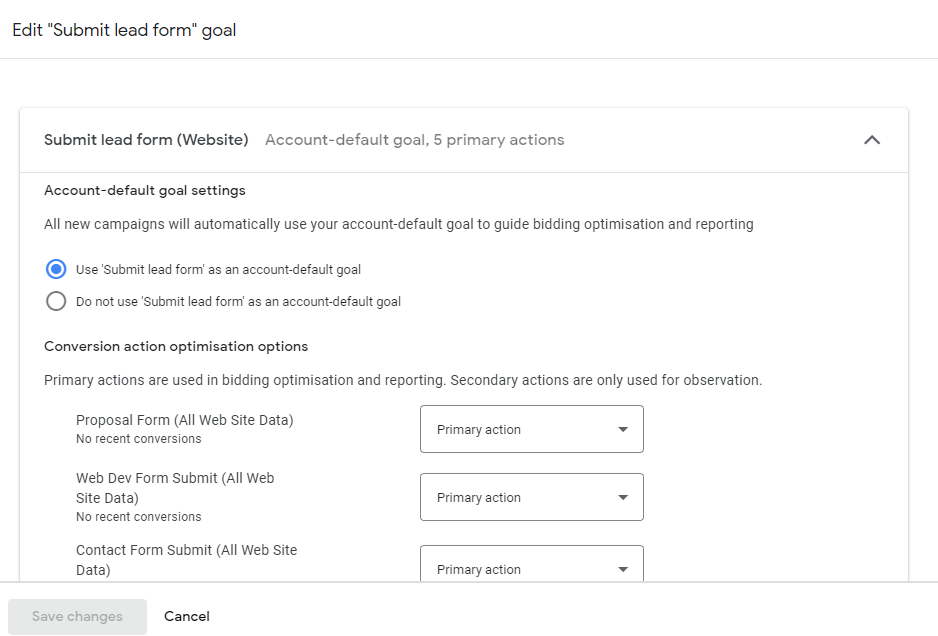Click the "Edit 'Submit lead form' goal" page title
The image size is (938, 636).
[124, 30]
